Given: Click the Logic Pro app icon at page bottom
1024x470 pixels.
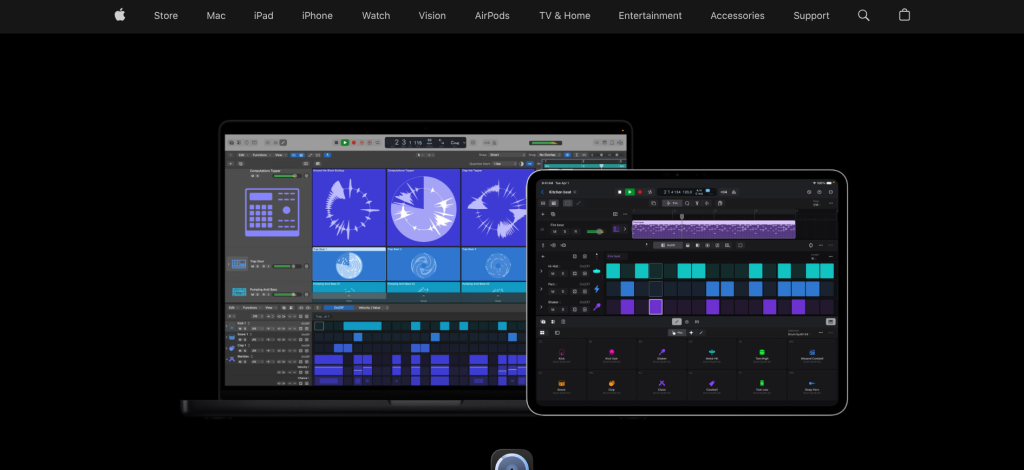Looking at the screenshot, I should point(511,462).
